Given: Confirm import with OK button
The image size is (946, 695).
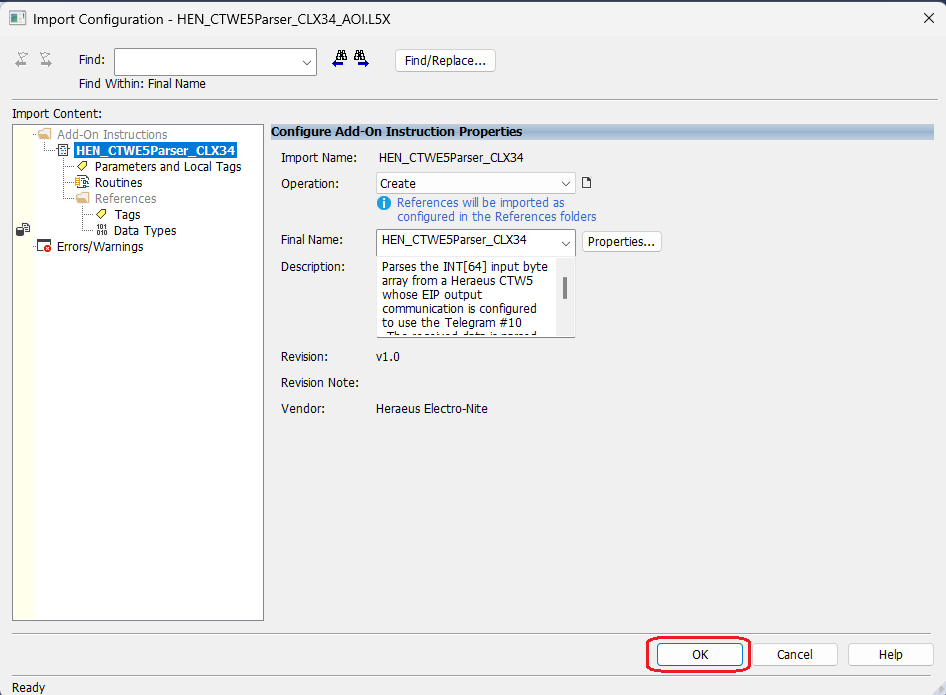Looking at the screenshot, I should 700,655.
